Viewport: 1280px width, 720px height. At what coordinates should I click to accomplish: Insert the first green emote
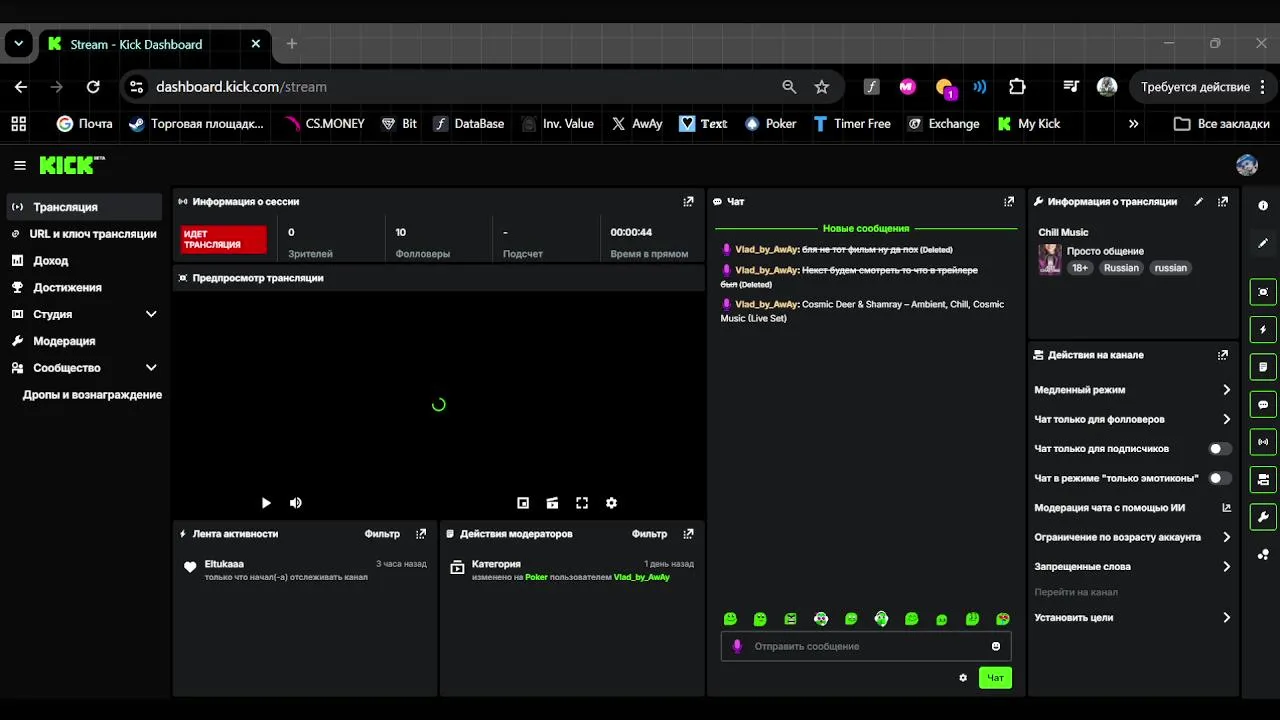click(x=730, y=619)
